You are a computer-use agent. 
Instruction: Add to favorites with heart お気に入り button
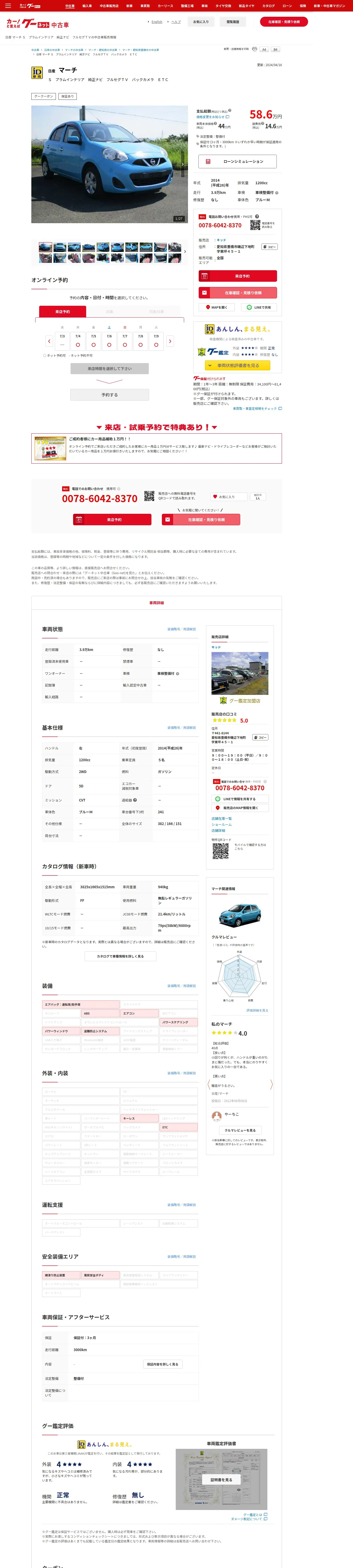[x=228, y=497]
